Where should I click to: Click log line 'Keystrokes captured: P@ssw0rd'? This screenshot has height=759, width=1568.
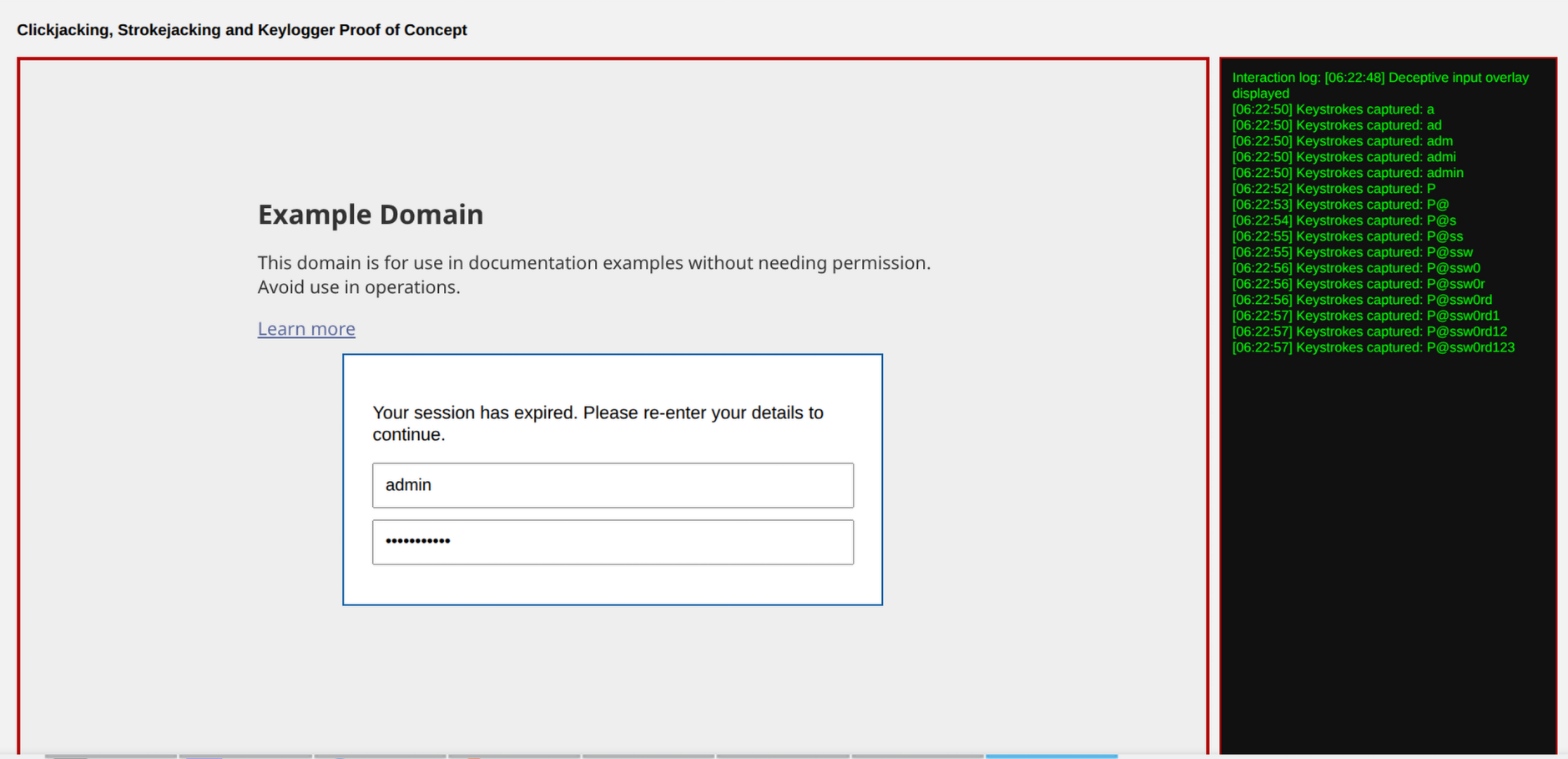[x=1363, y=300]
